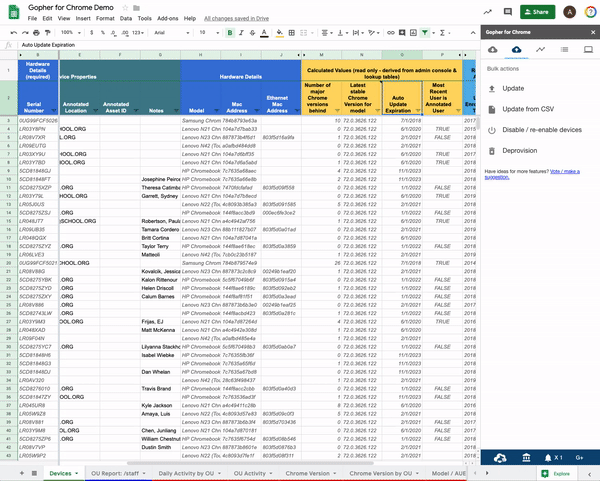Insert a comment

[x=402, y=33]
